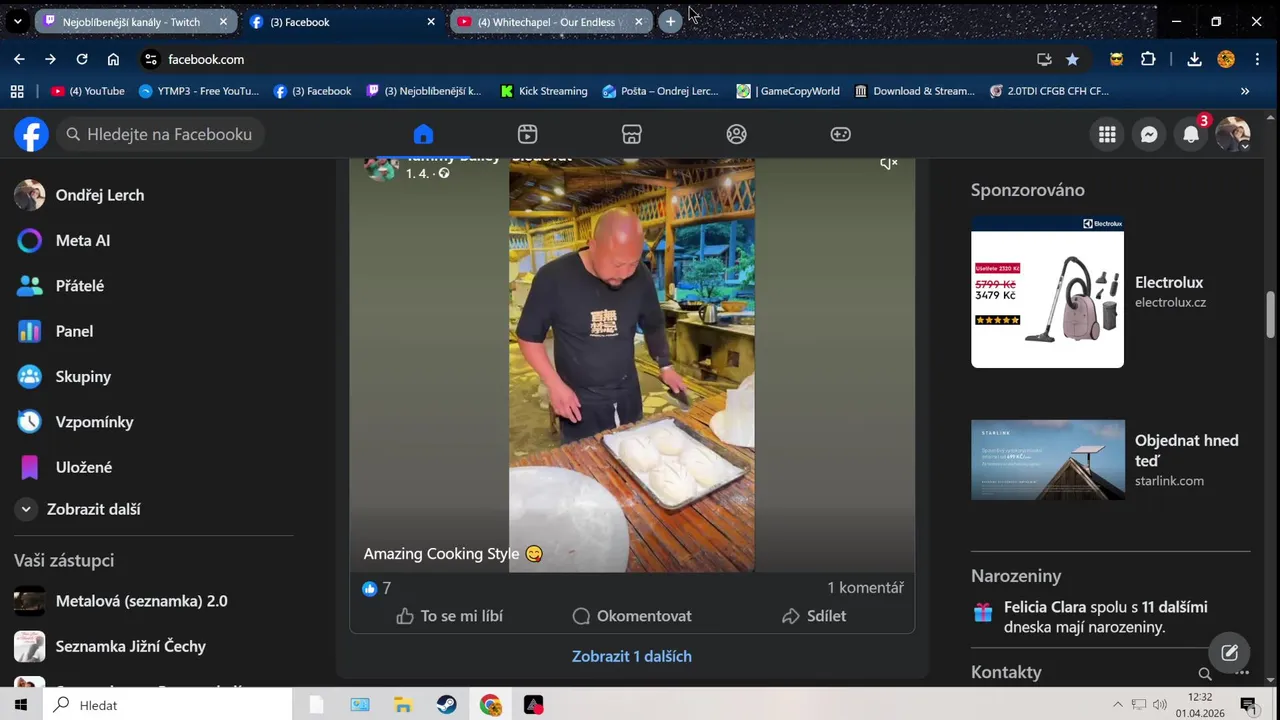Image resolution: width=1280 pixels, height=720 pixels.
Task: Open File Explorer from the taskbar
Action: [403, 705]
